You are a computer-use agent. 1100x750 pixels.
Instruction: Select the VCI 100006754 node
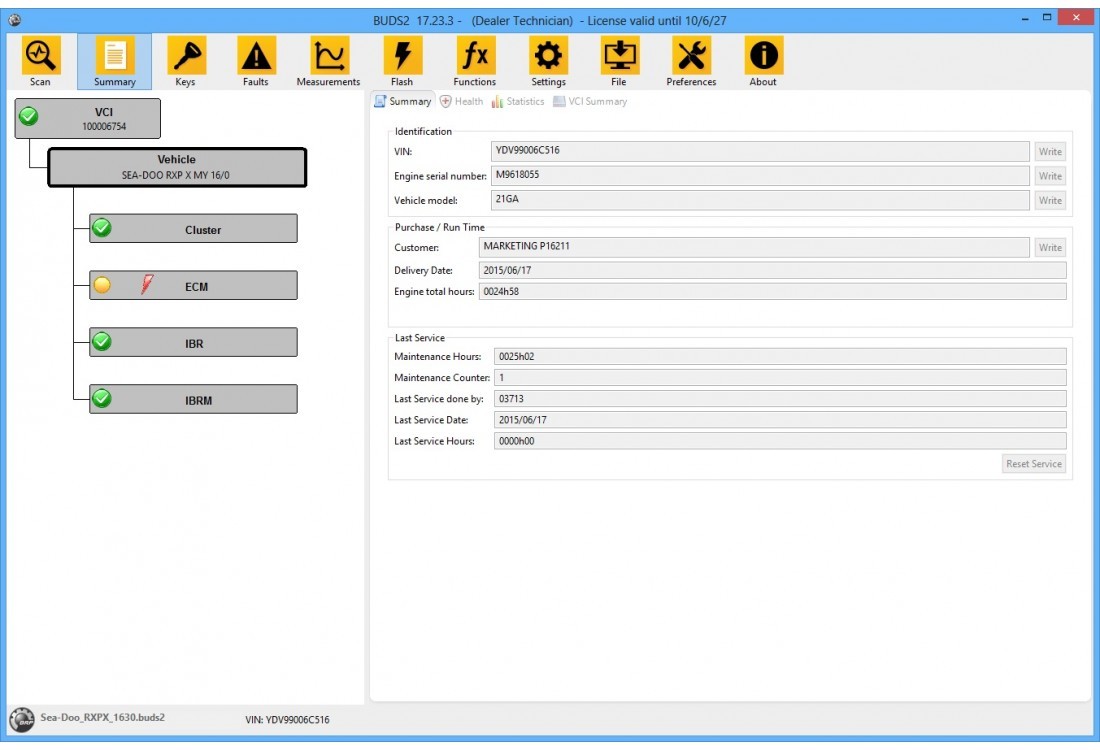tap(88, 118)
